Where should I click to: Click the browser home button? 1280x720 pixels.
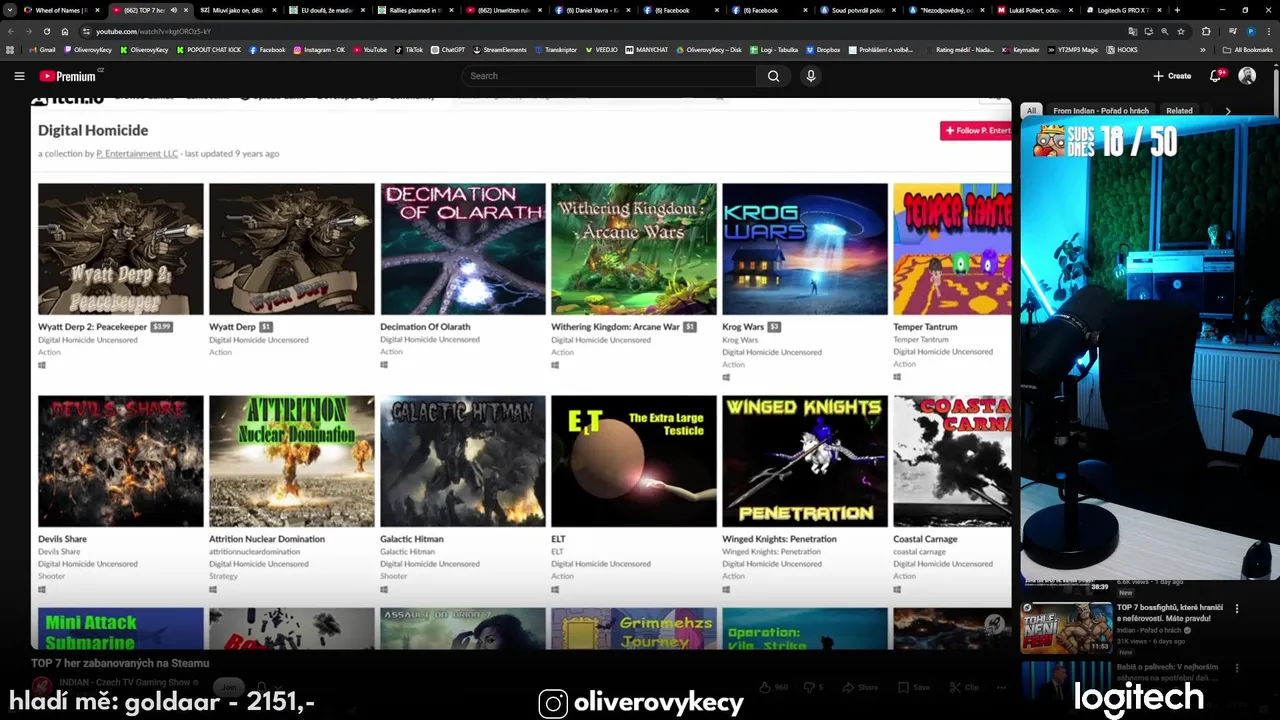(x=65, y=31)
